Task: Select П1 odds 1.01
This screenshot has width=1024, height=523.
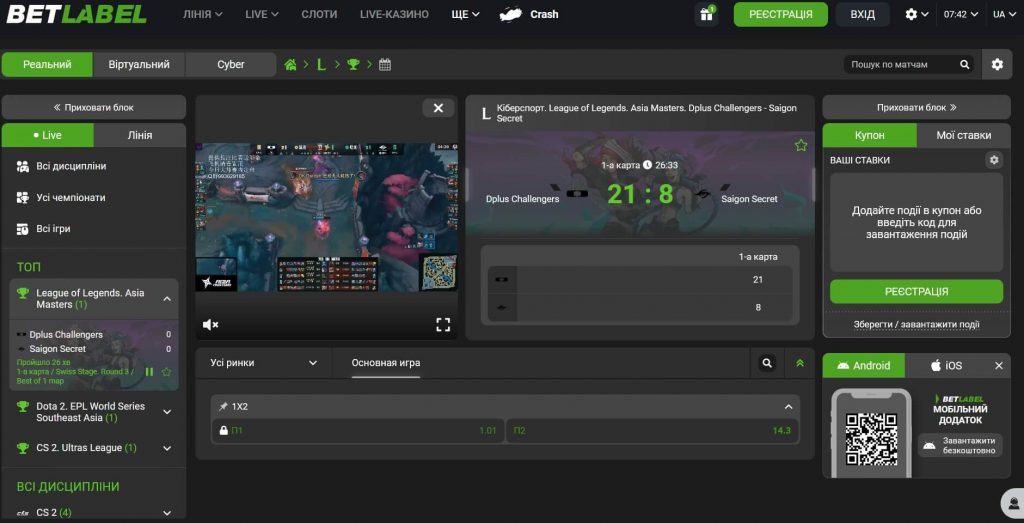Action: click(357, 430)
